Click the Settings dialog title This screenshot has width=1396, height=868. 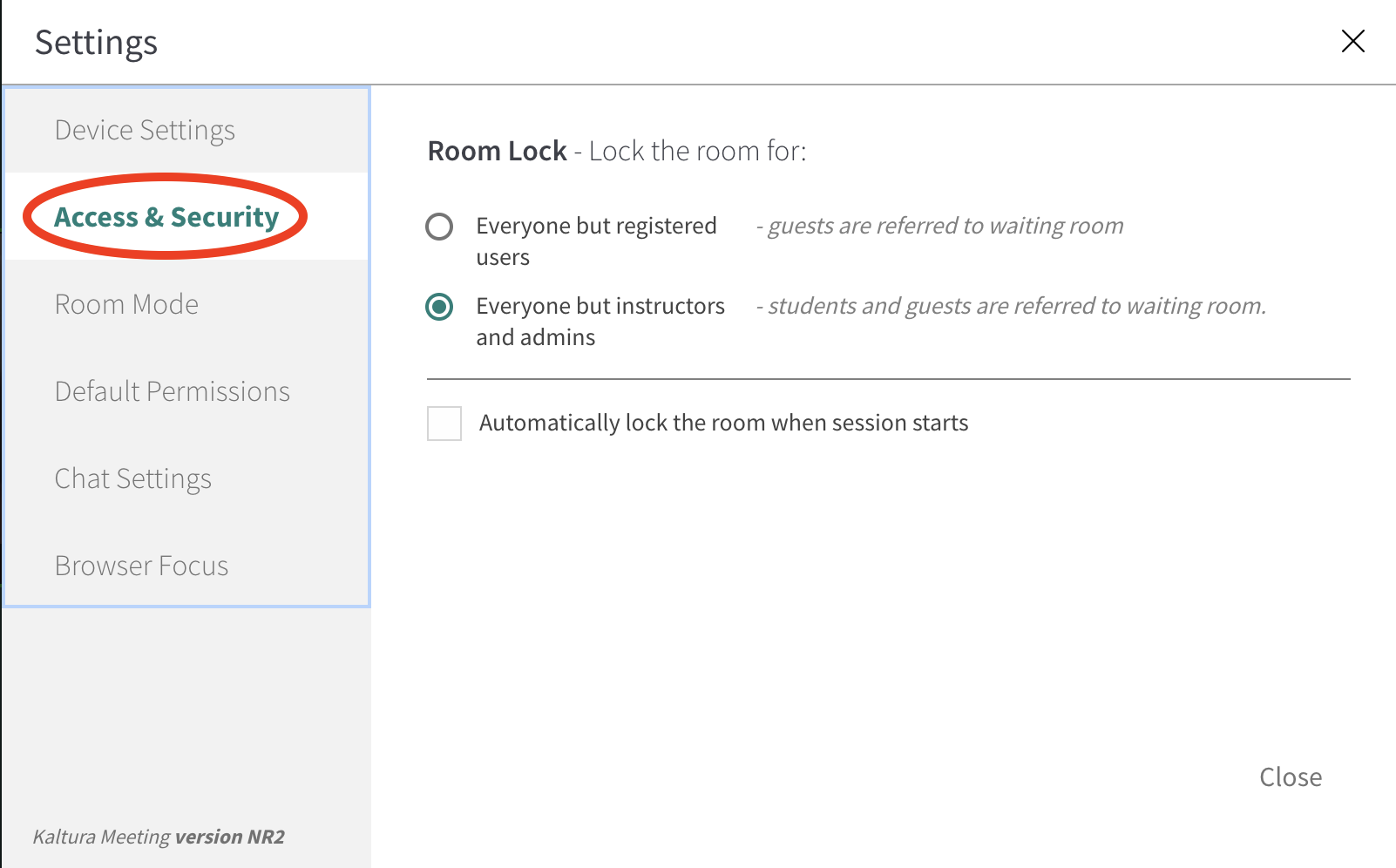coord(96,43)
